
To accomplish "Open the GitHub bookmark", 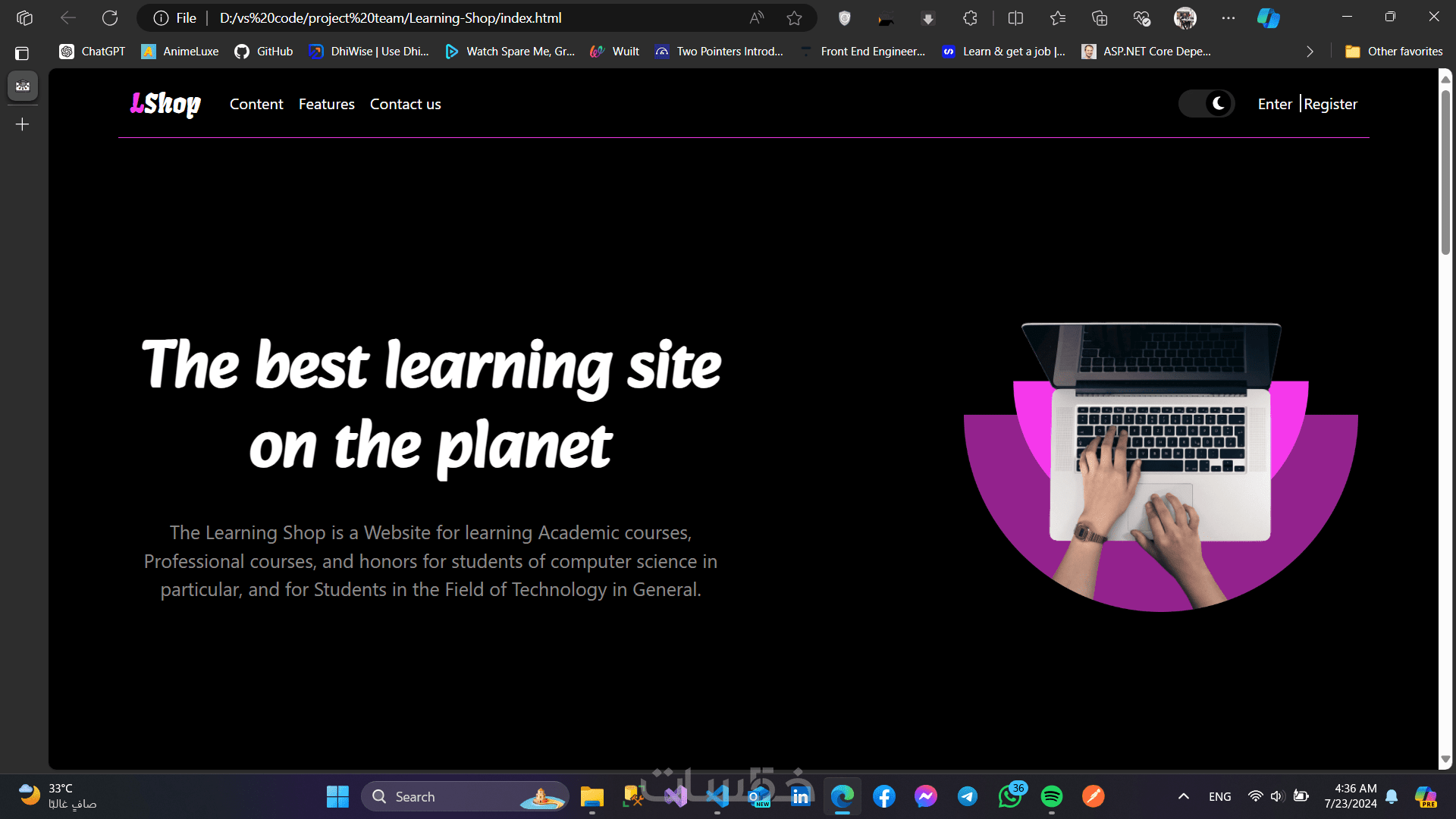I will click(x=264, y=52).
